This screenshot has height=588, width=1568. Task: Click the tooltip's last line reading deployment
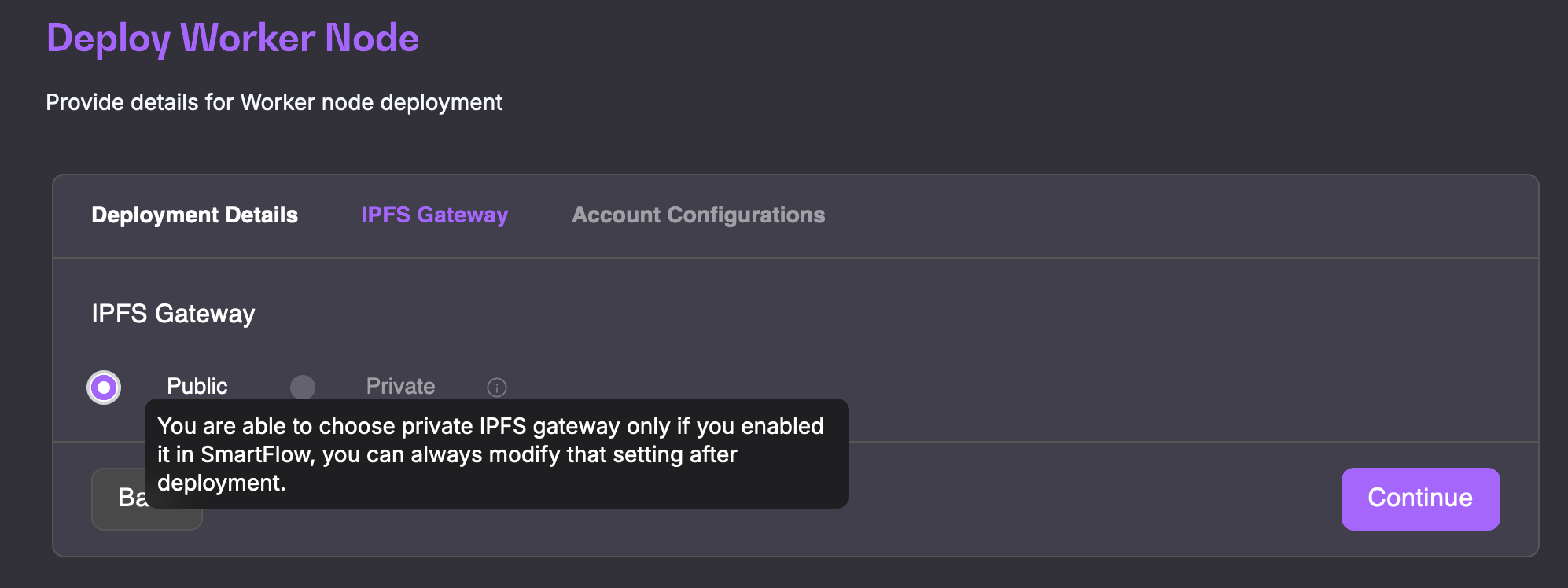click(221, 483)
